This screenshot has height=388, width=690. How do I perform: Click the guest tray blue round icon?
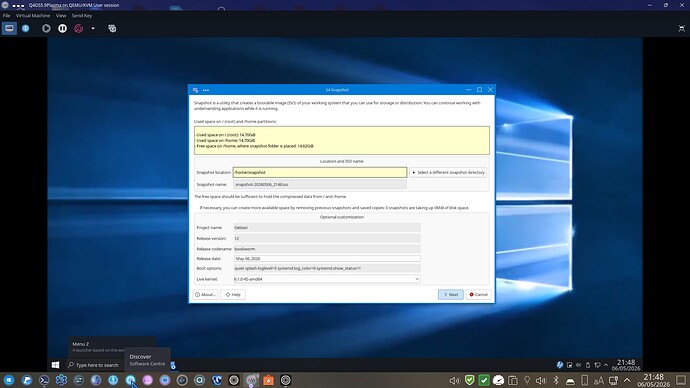(x=560, y=365)
